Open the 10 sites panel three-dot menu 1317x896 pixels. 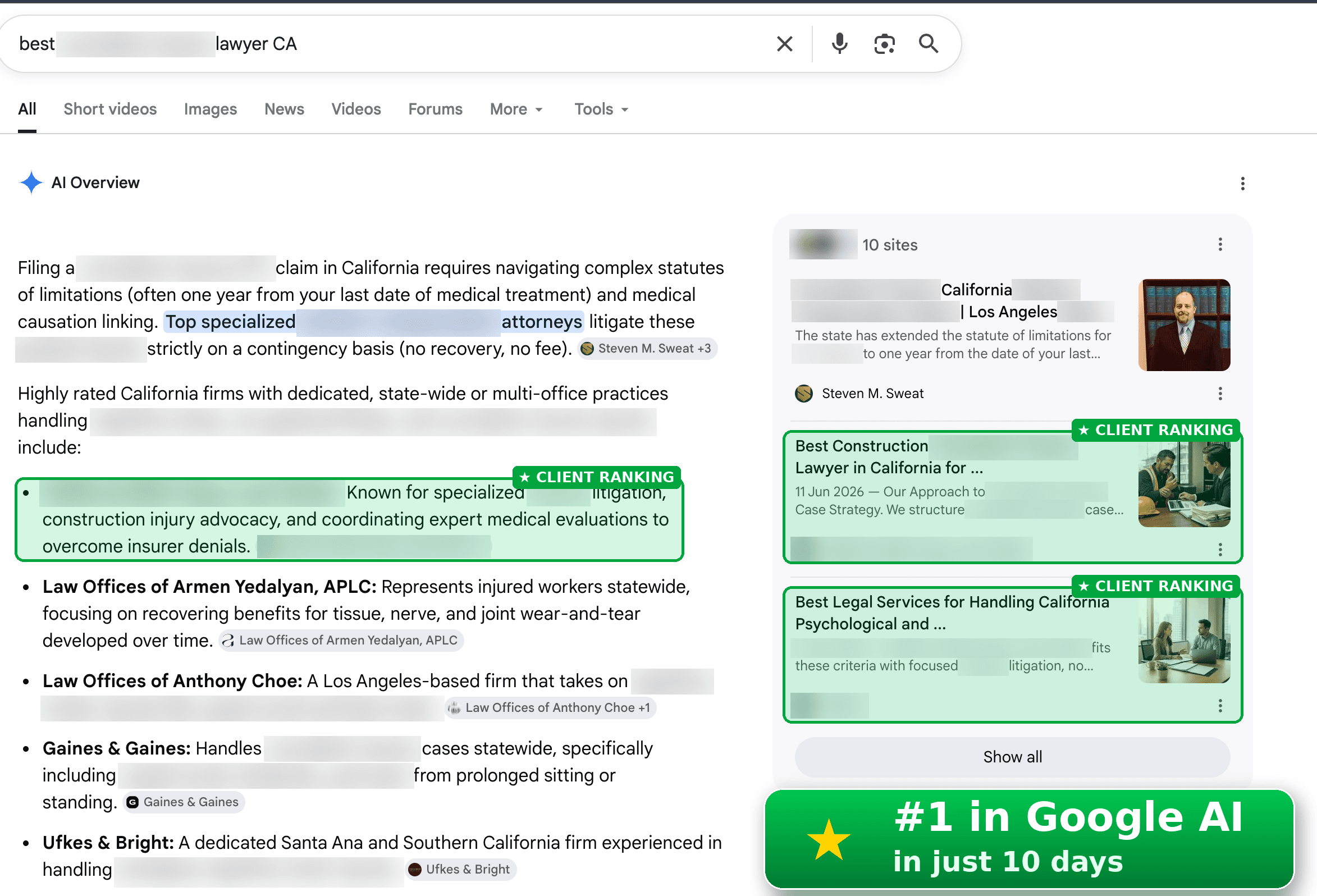(x=1220, y=244)
